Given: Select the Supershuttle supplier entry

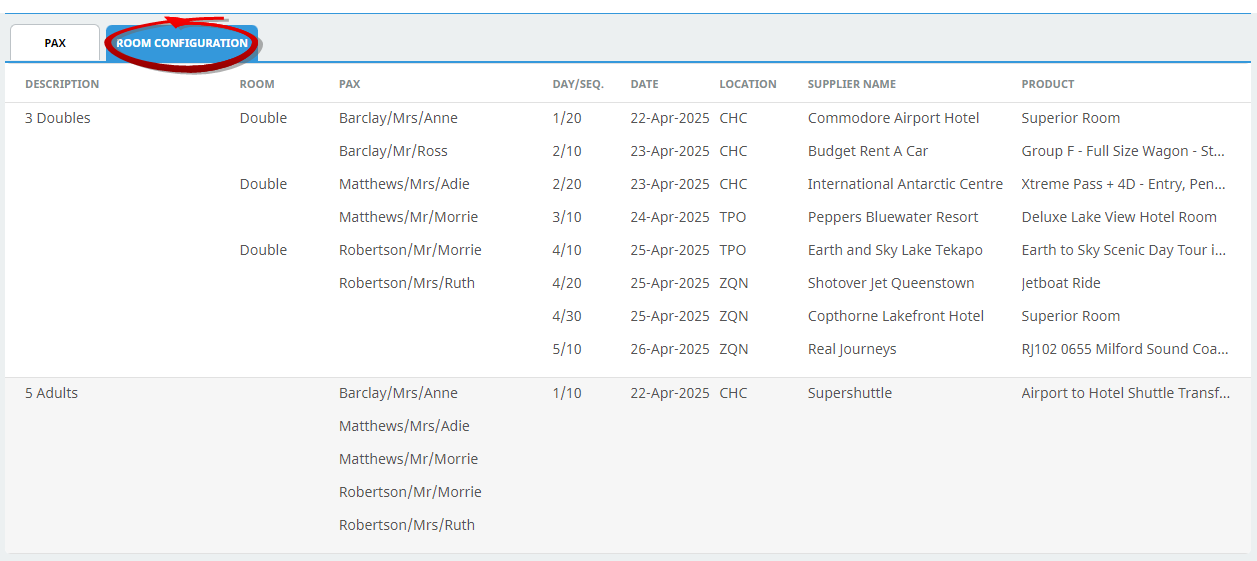Looking at the screenshot, I should pos(849,393).
